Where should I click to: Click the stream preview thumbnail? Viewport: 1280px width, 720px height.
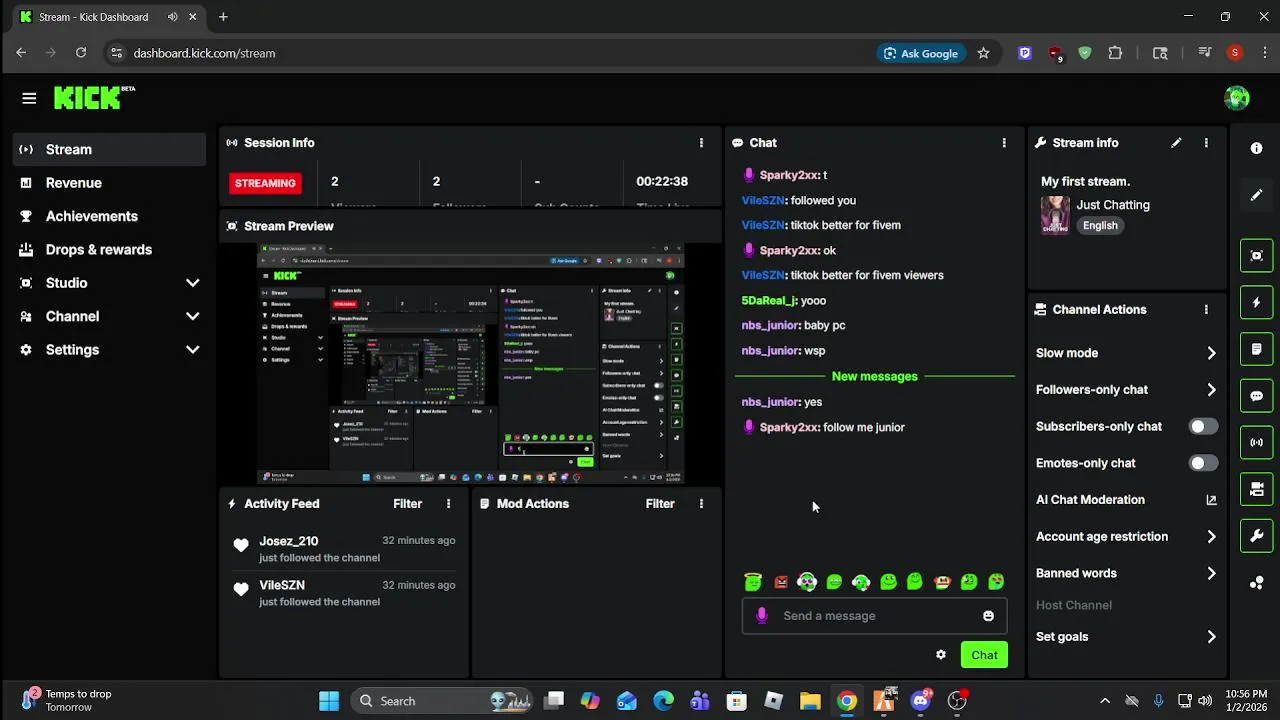tap(471, 364)
